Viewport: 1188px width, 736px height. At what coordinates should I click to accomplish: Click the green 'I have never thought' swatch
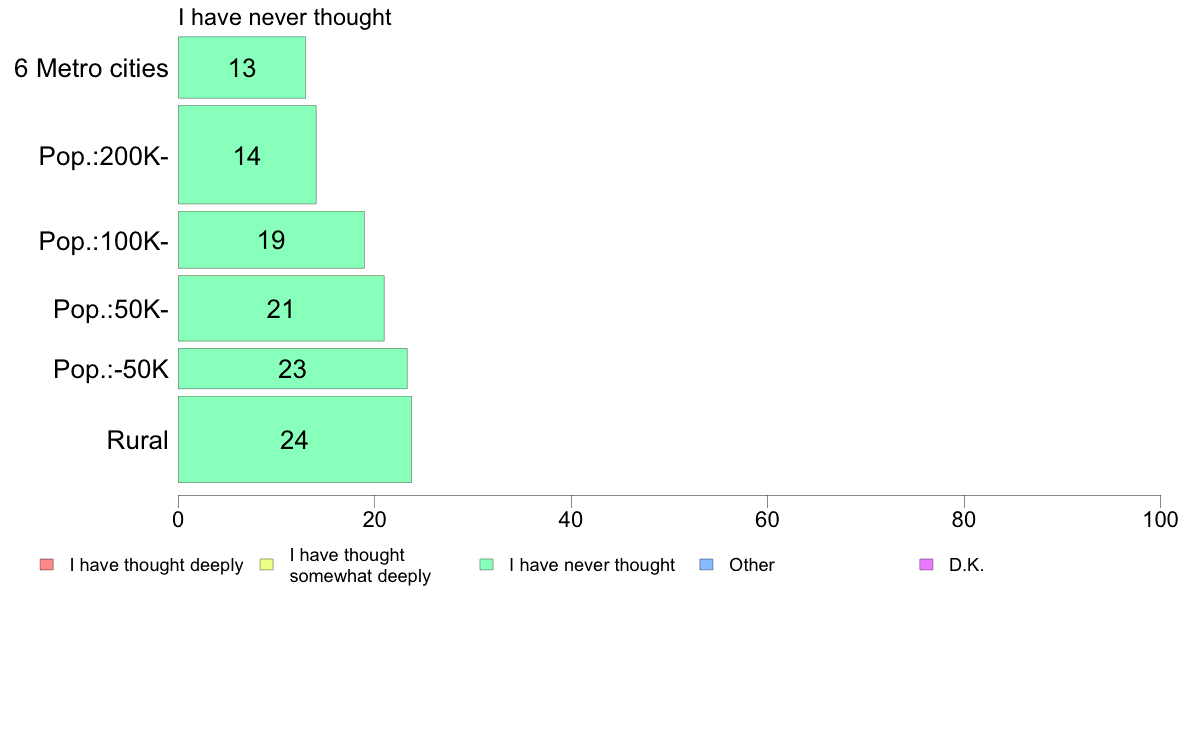pyautogui.click(x=486, y=565)
